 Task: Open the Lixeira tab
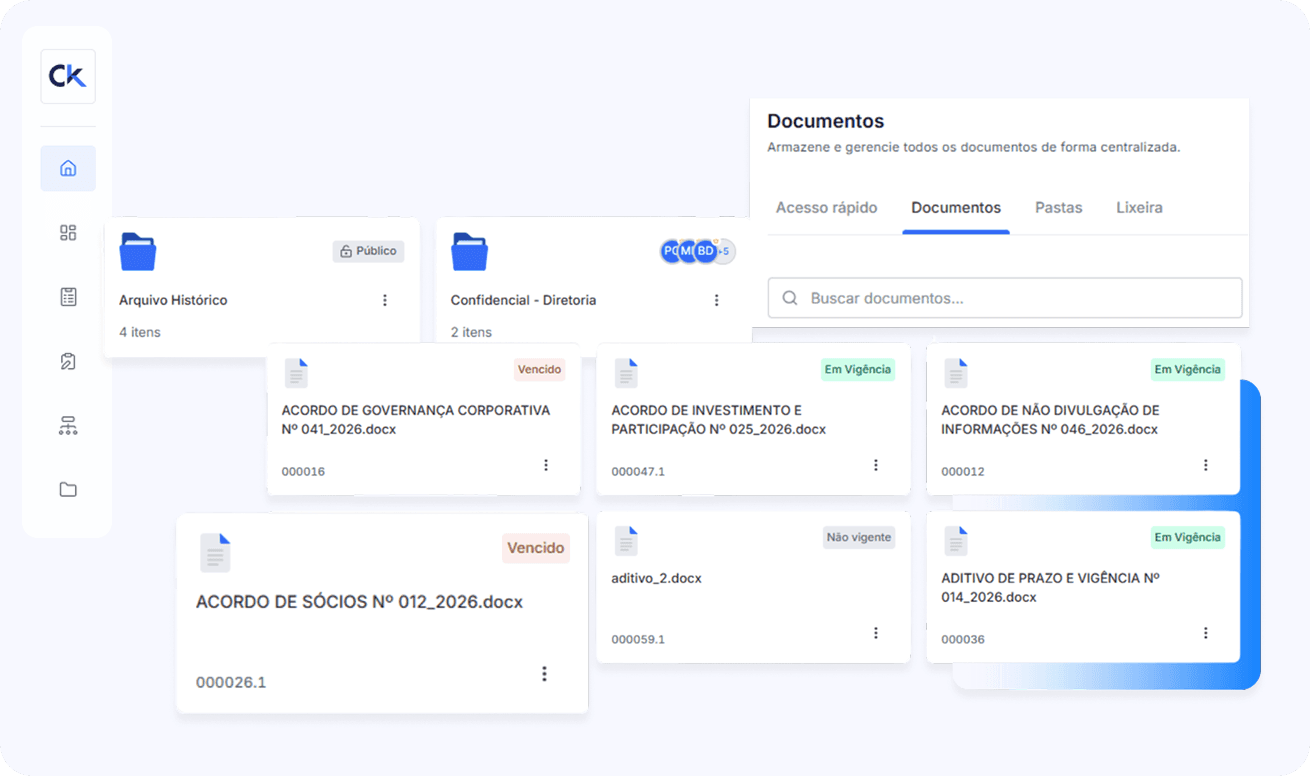1139,208
